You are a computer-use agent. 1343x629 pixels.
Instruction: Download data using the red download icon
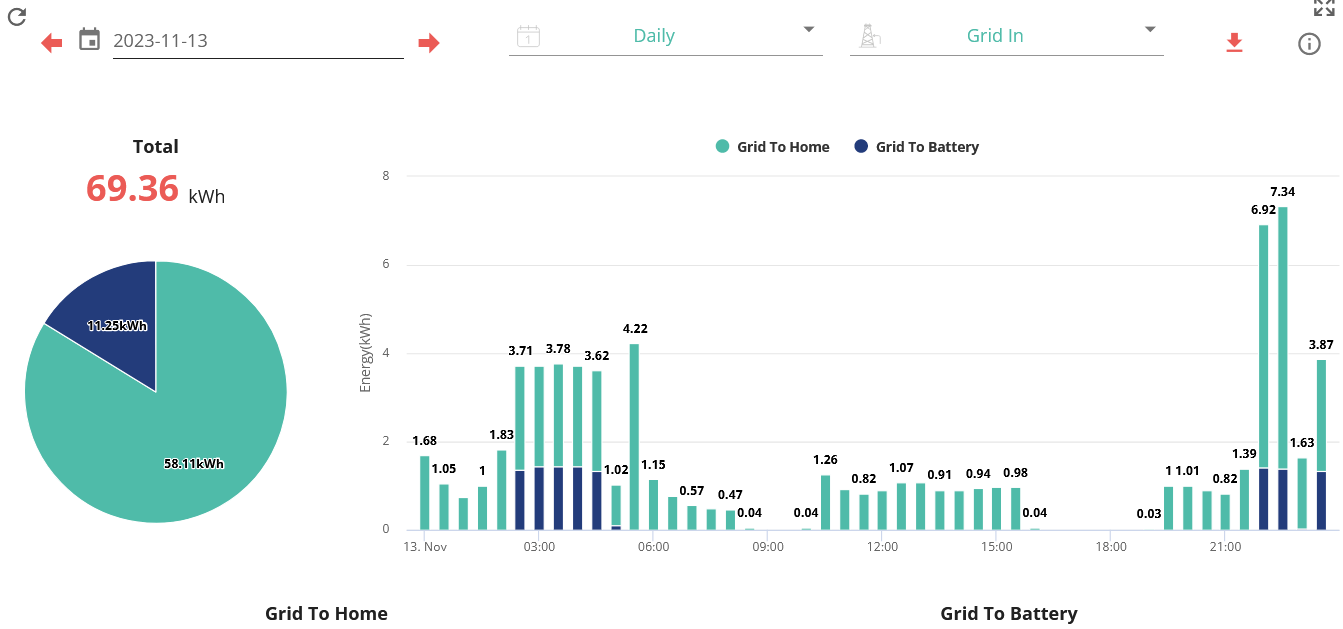1234,43
